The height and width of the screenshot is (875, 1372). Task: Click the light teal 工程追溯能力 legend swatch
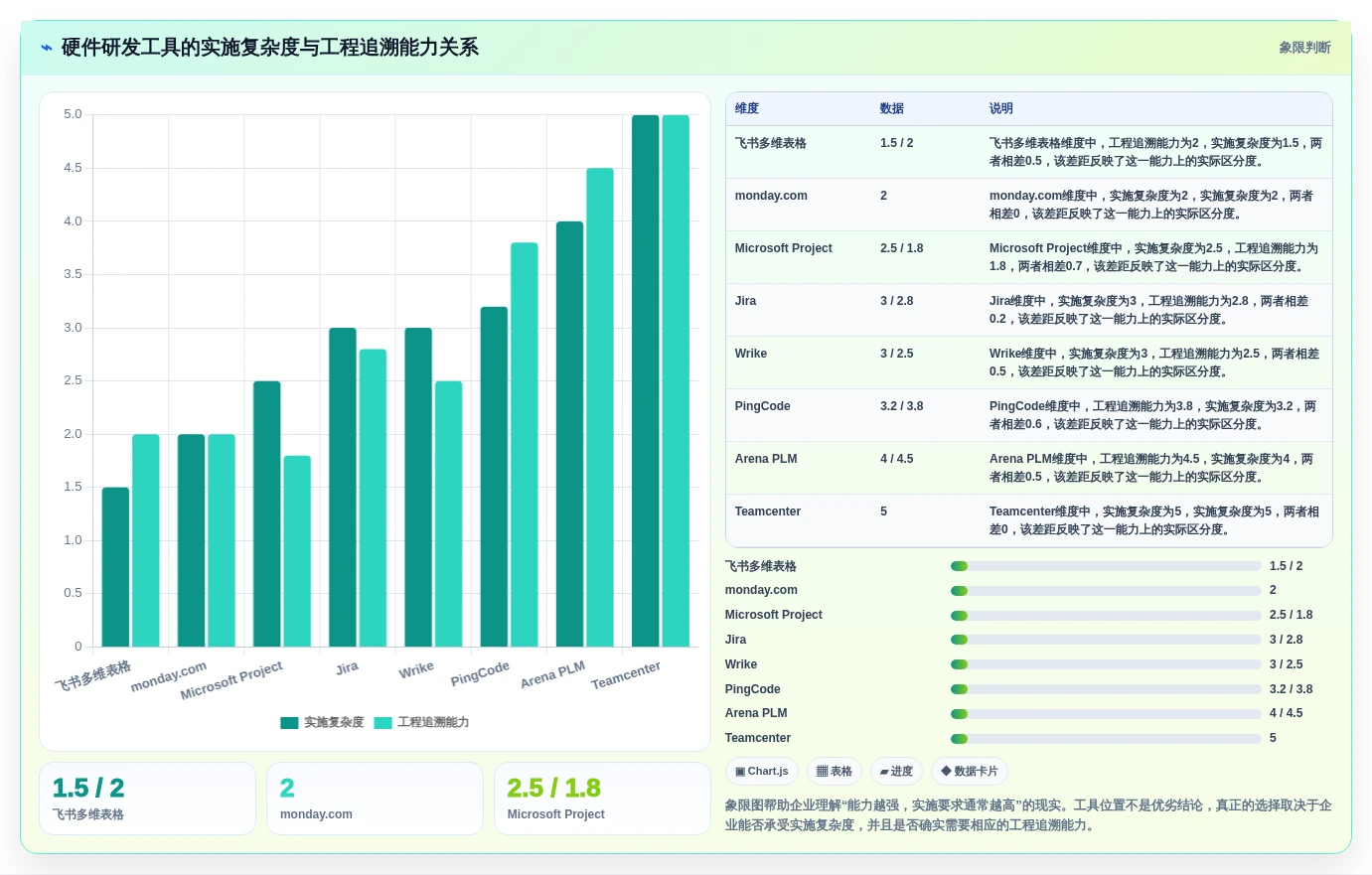pos(382,723)
